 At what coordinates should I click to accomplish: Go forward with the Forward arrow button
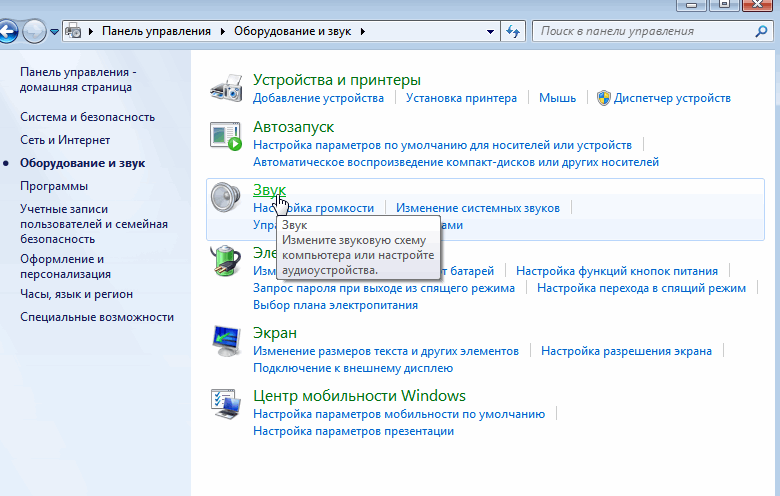point(34,31)
